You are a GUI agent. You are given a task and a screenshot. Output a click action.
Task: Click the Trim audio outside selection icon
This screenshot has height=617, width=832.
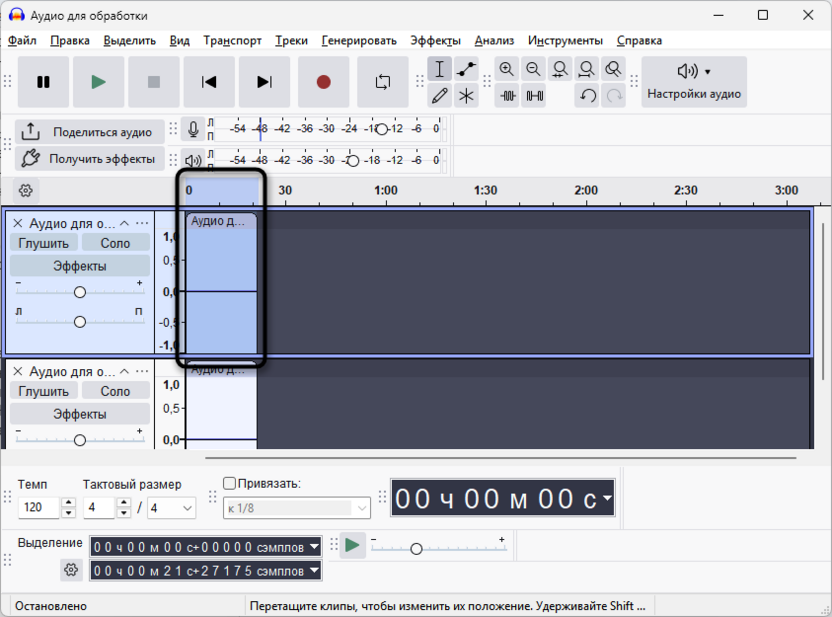coord(508,96)
